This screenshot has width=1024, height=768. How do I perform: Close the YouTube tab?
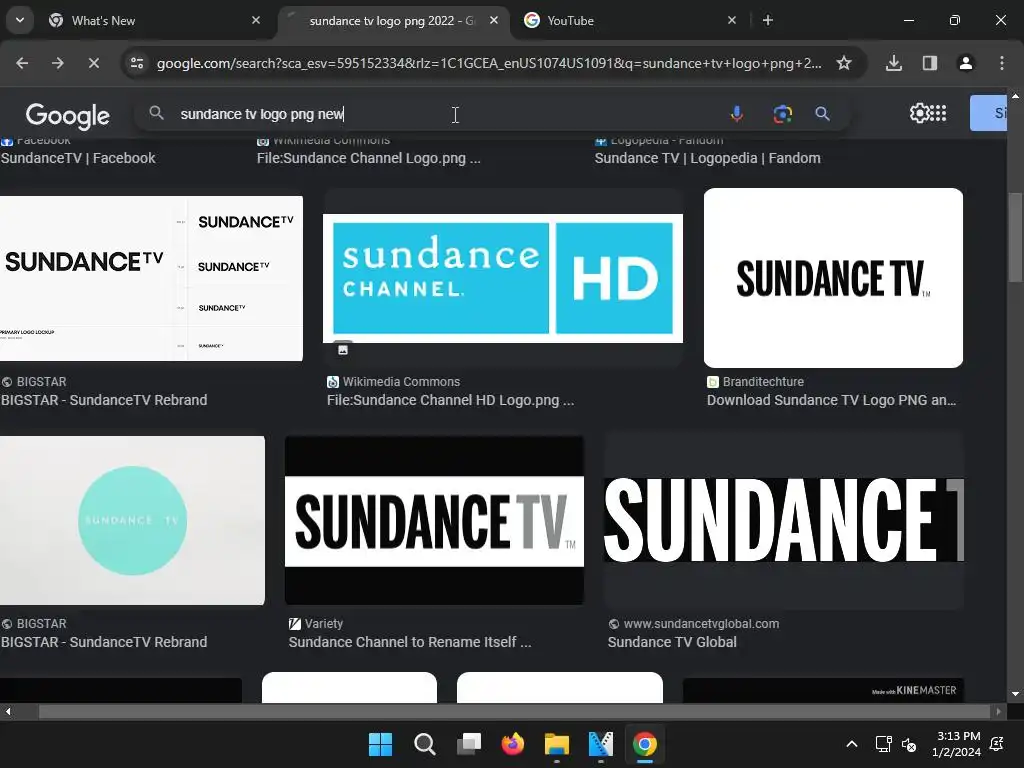(732, 20)
